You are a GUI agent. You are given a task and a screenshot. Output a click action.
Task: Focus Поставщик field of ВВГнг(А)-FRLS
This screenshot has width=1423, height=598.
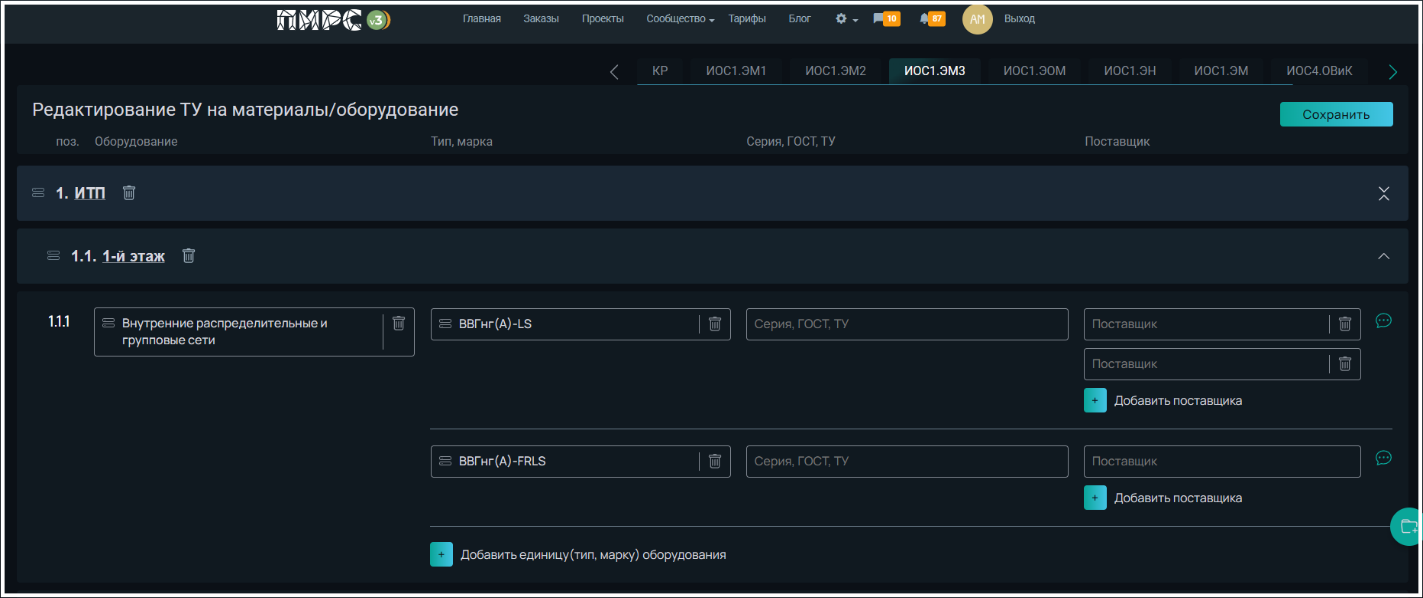pos(1222,461)
